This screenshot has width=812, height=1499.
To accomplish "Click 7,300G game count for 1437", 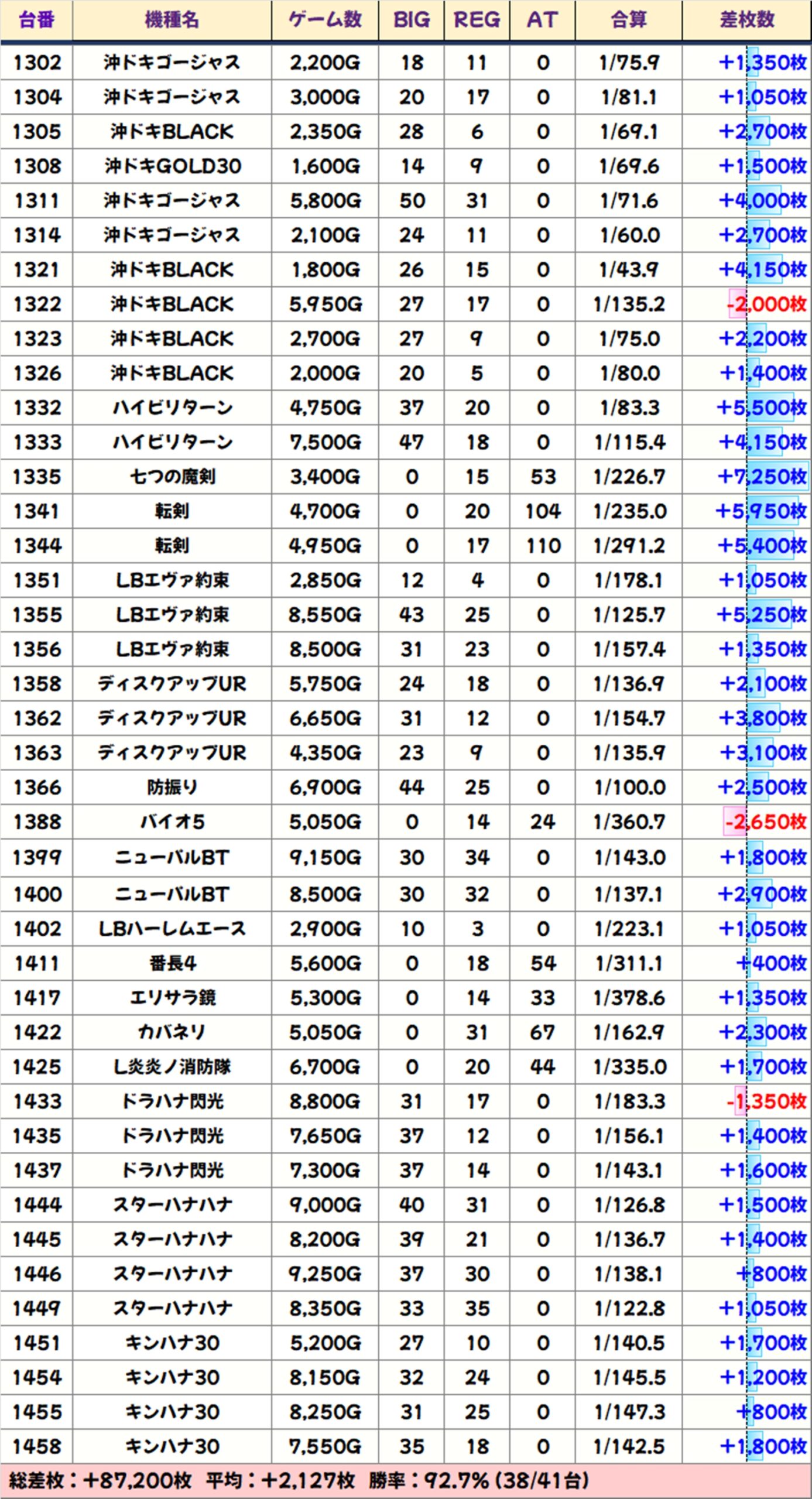I will click(x=325, y=1172).
